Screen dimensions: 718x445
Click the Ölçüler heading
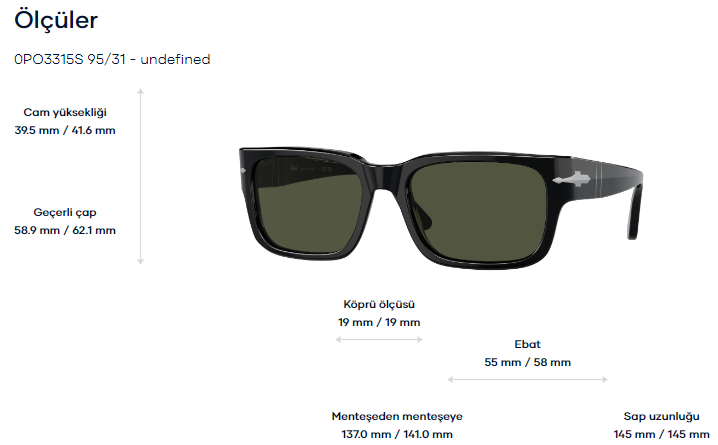[x=56, y=21]
